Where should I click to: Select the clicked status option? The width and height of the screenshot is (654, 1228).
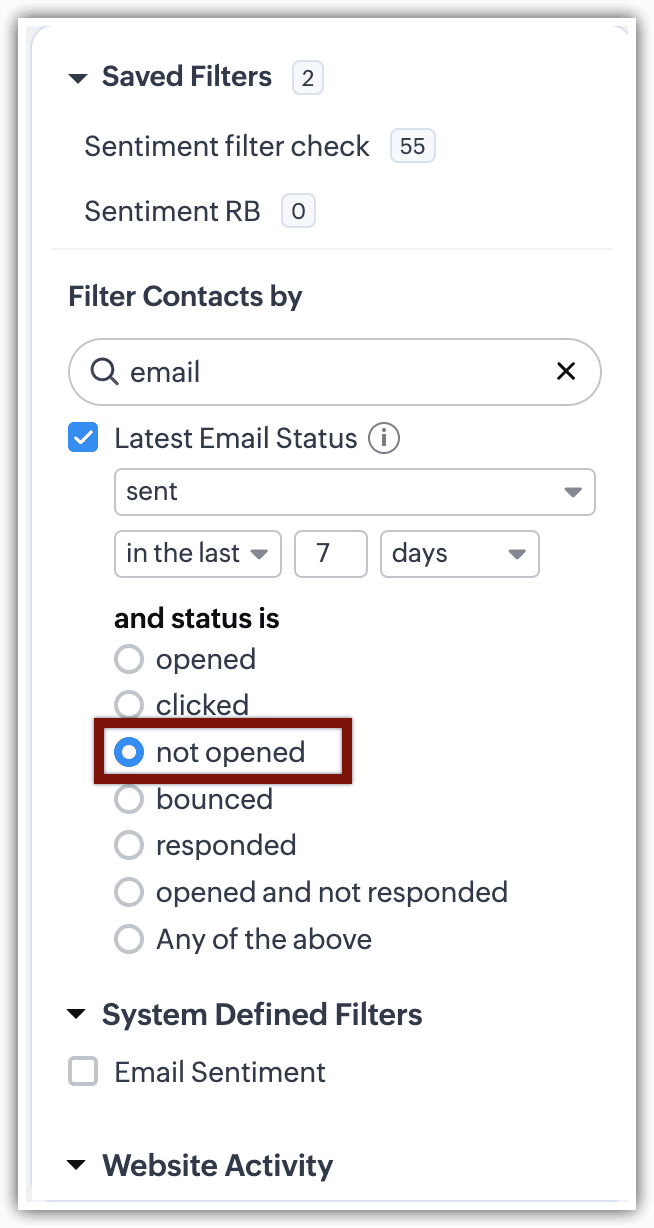(129, 705)
